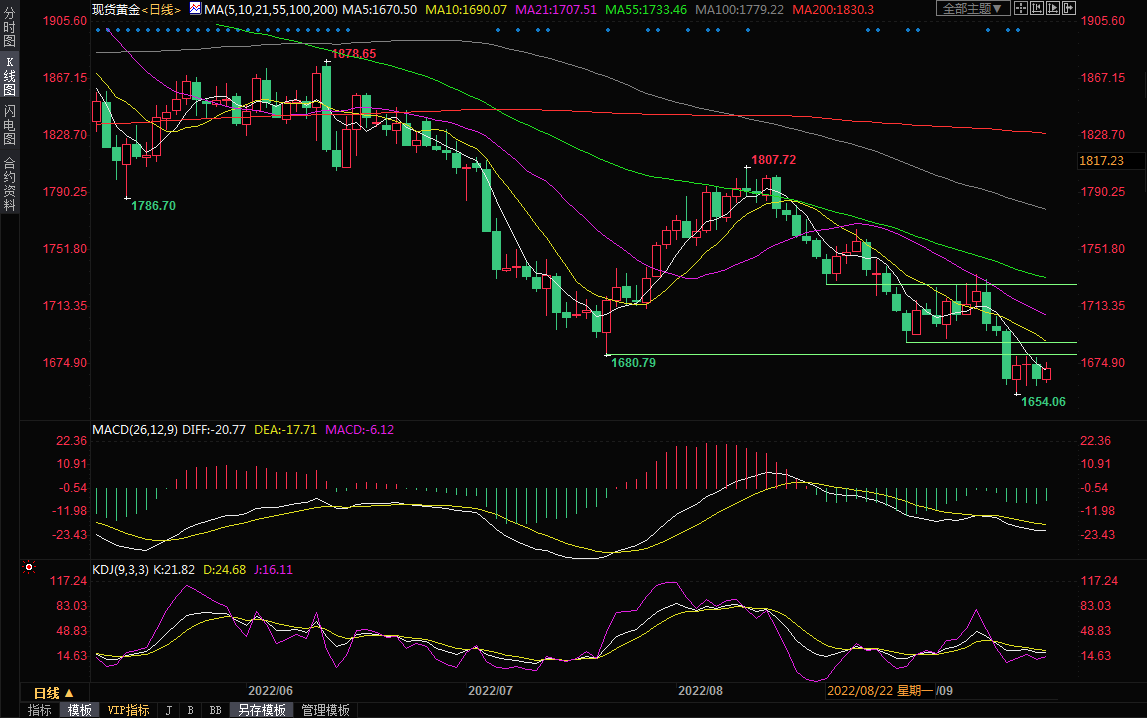Click the 2022/07 time axis label
The width and height of the screenshot is (1147, 718).
tap(490, 690)
